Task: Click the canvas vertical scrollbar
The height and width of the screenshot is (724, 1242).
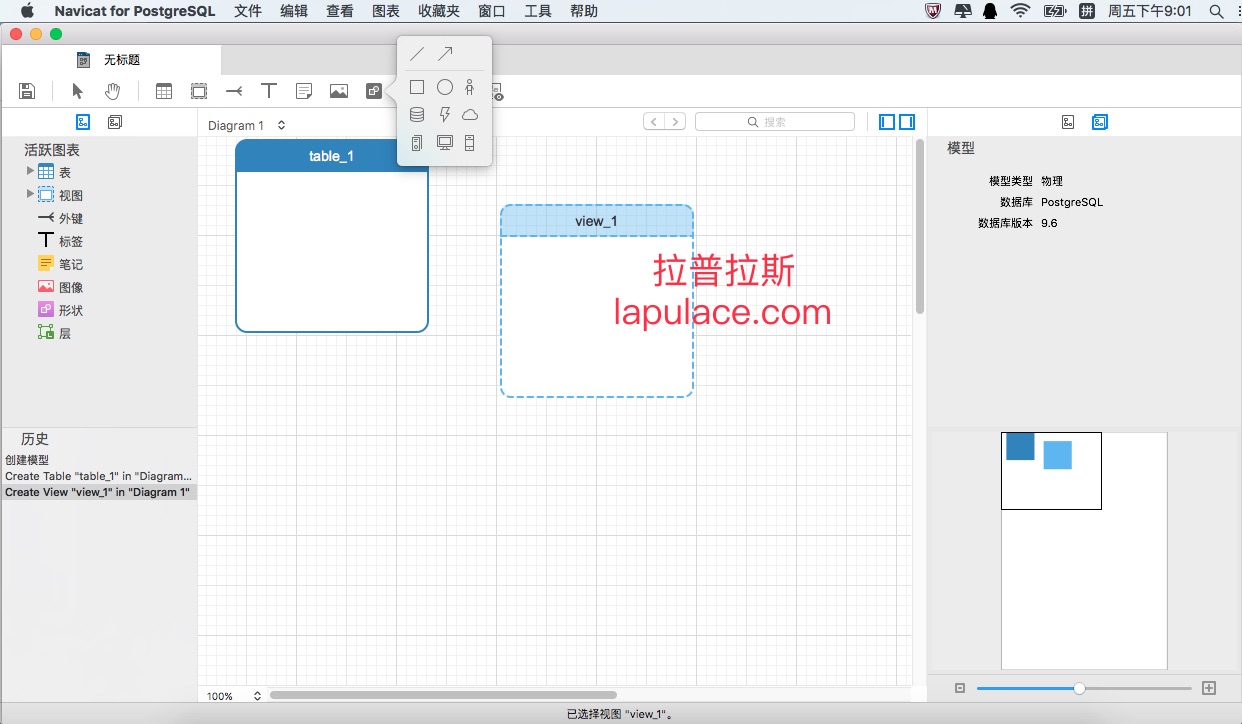Action: tap(920, 226)
